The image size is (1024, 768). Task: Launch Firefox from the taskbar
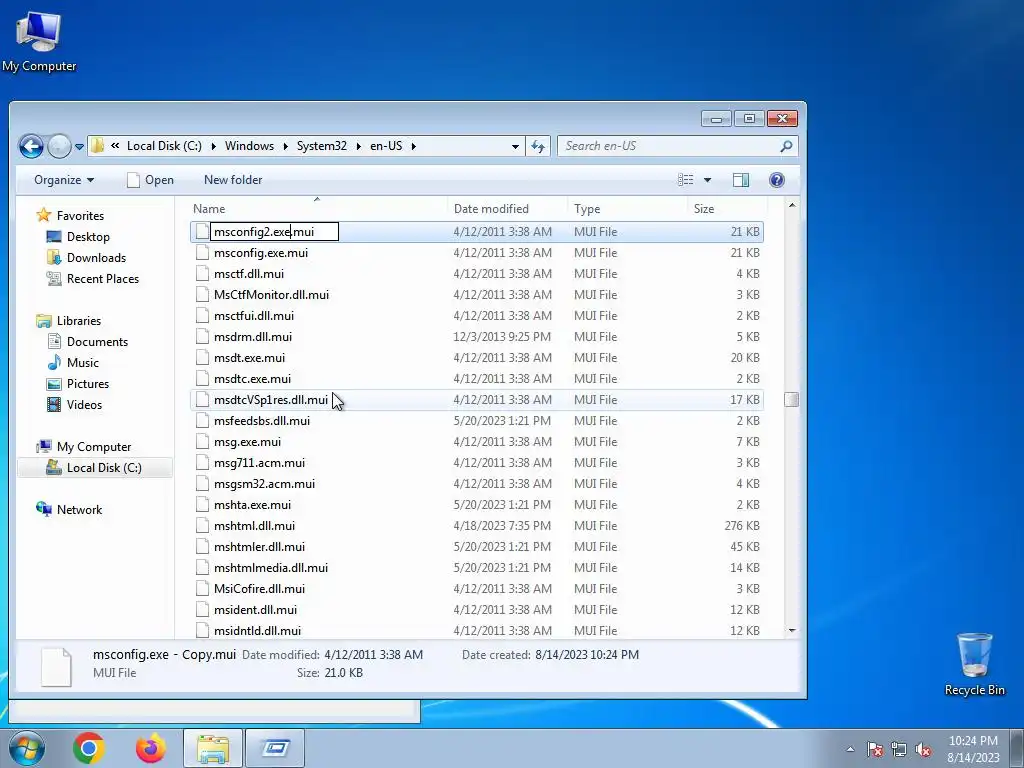click(x=151, y=748)
